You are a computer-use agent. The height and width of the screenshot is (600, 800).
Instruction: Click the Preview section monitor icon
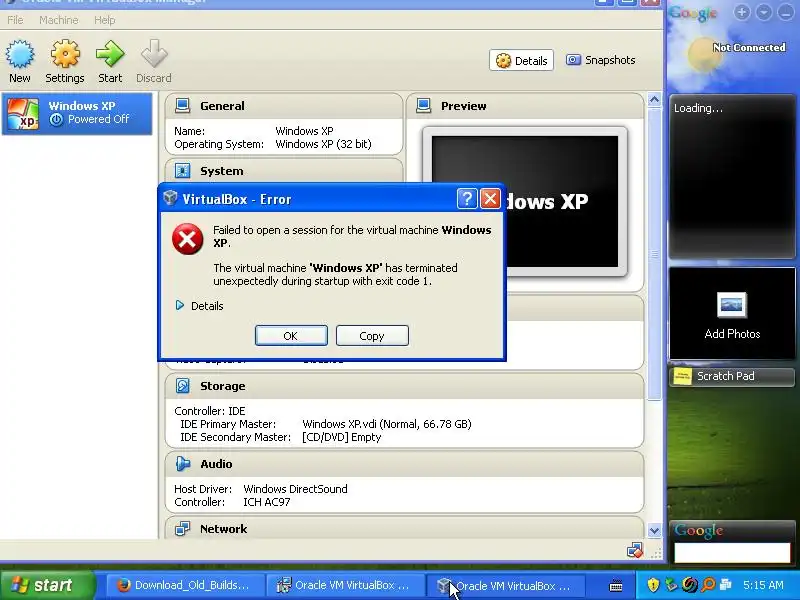pyautogui.click(x=423, y=106)
